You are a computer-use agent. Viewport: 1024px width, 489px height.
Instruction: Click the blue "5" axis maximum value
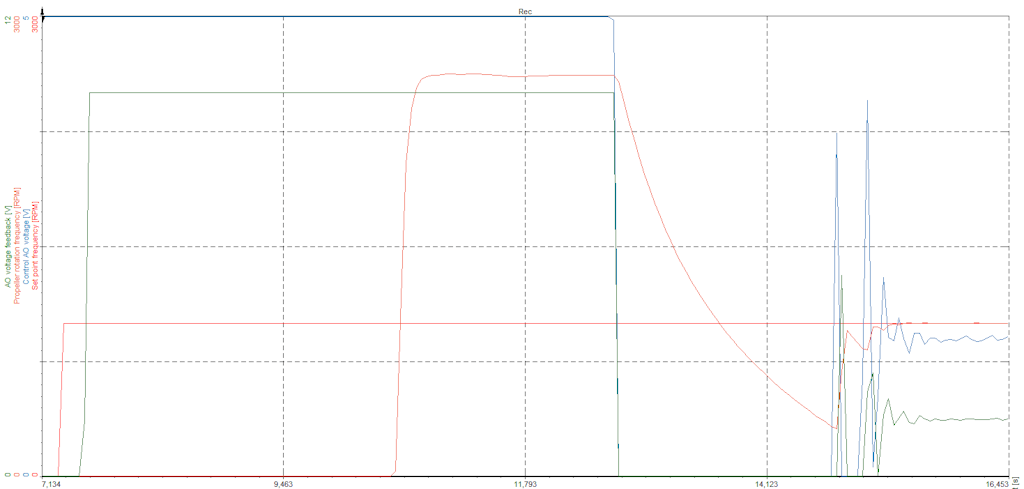(26, 20)
